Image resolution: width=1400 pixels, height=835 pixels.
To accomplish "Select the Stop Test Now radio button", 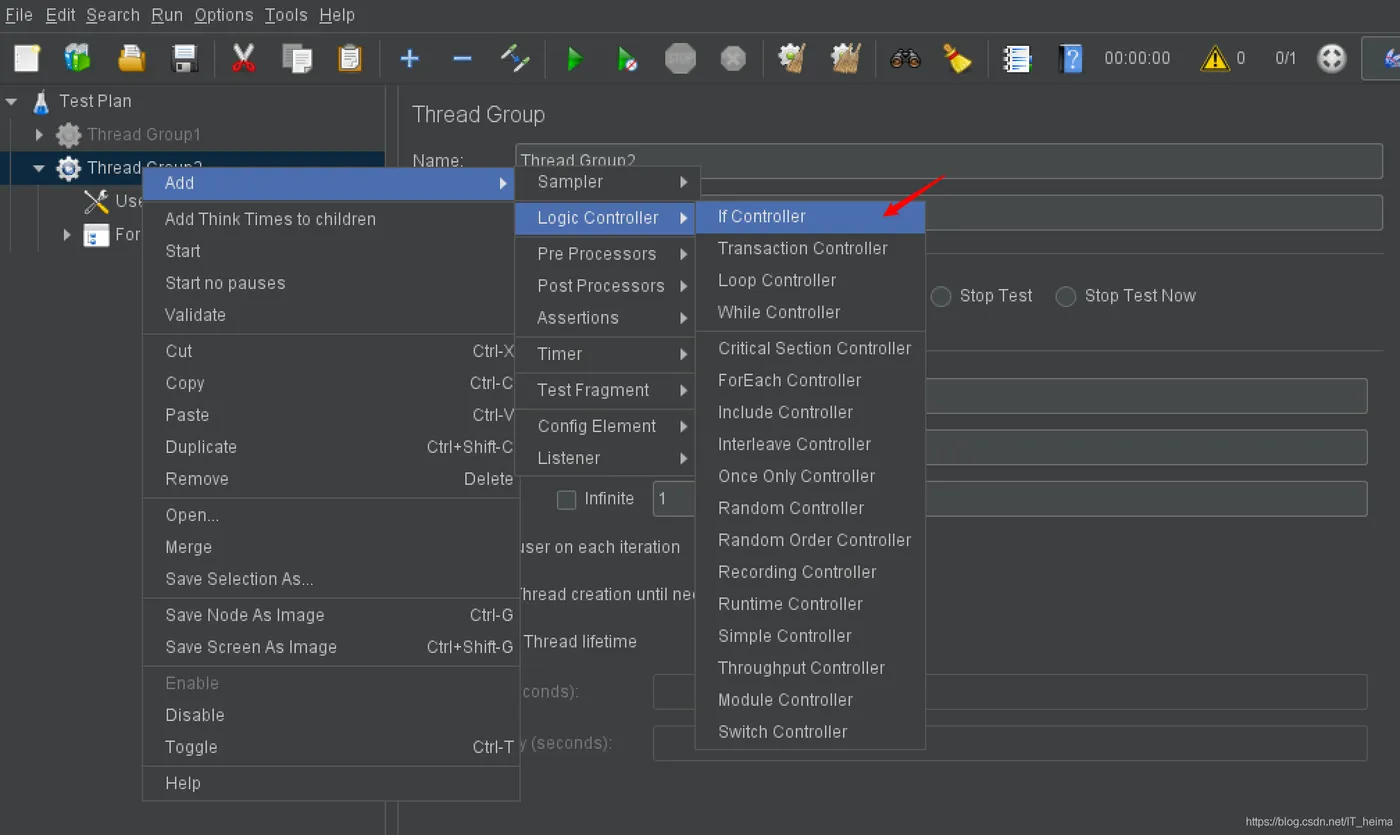I will coord(1066,297).
